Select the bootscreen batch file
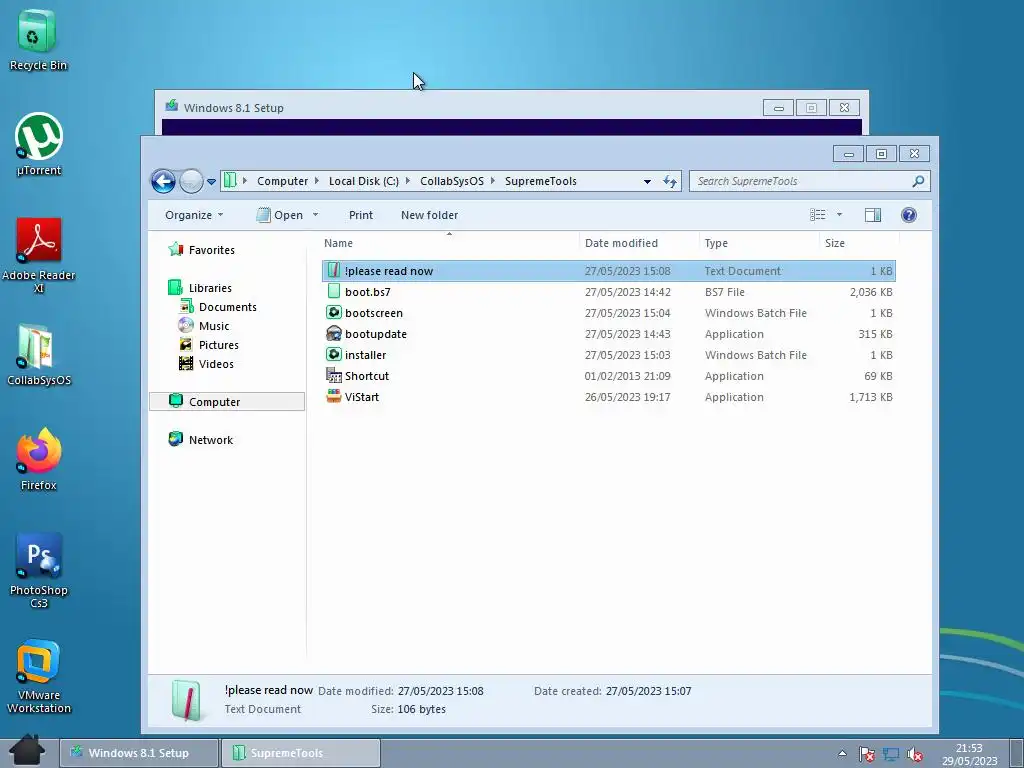This screenshot has height=768, width=1024. click(609, 313)
